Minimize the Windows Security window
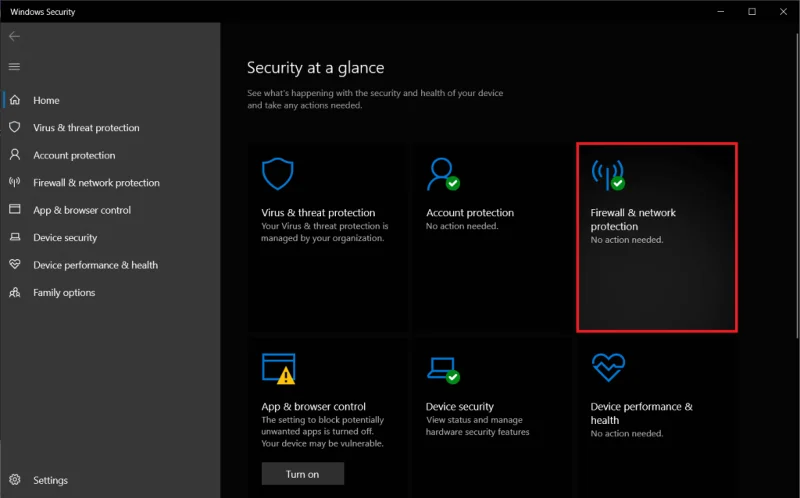Image resolution: width=800 pixels, height=498 pixels. (x=720, y=11)
